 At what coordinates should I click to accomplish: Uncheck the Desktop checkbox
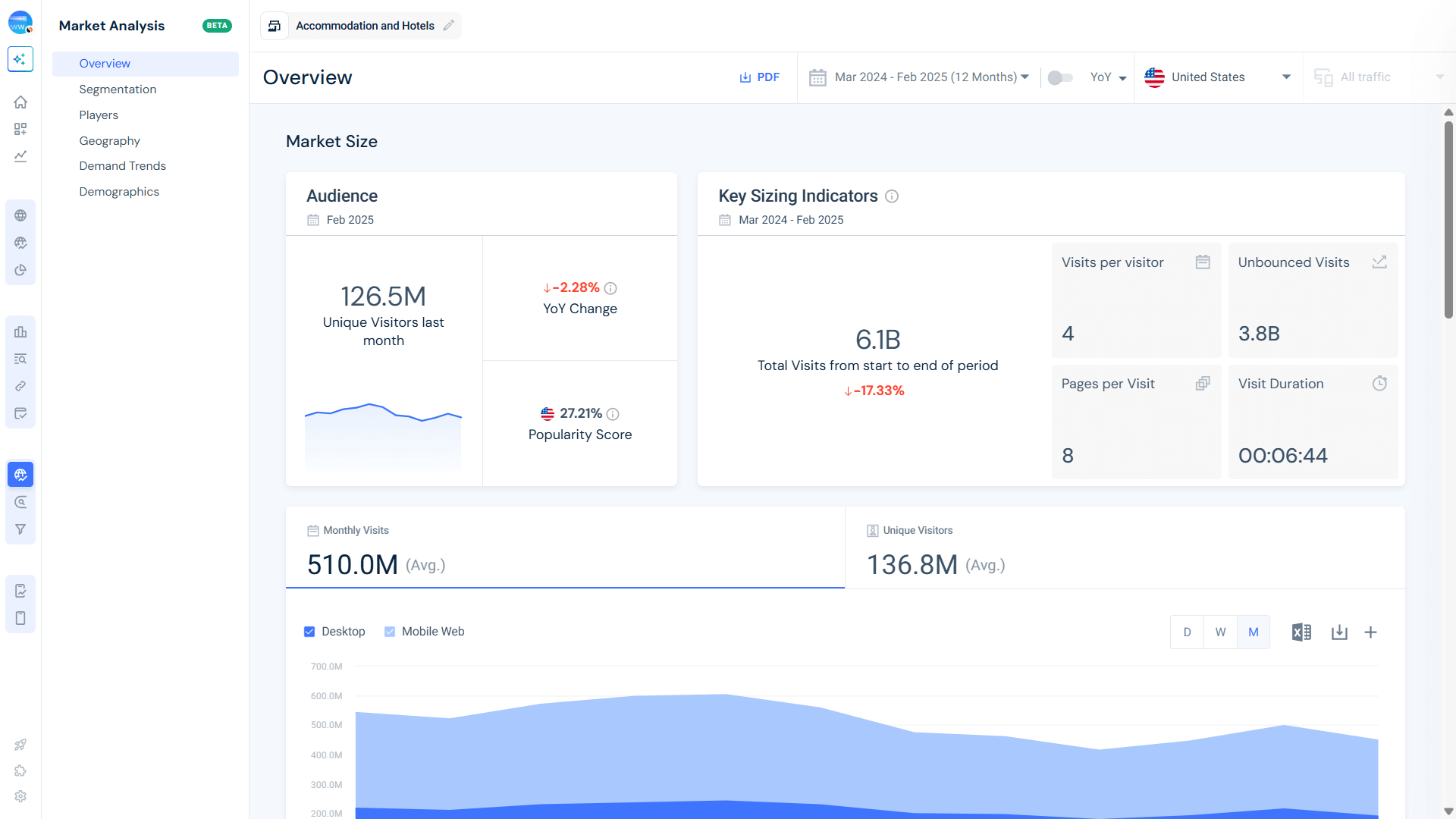tap(309, 632)
